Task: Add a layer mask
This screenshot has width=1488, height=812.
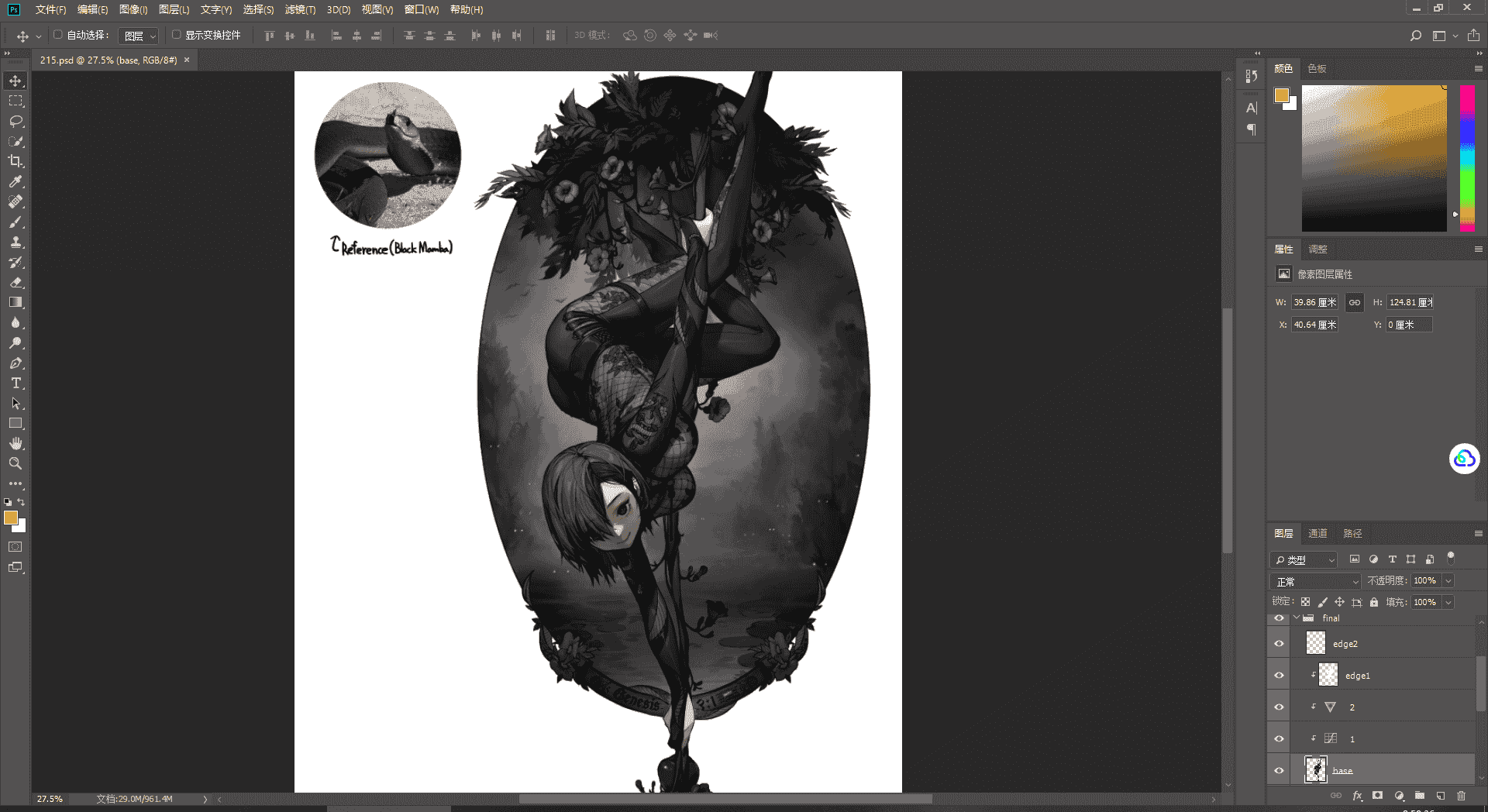Action: click(1377, 796)
